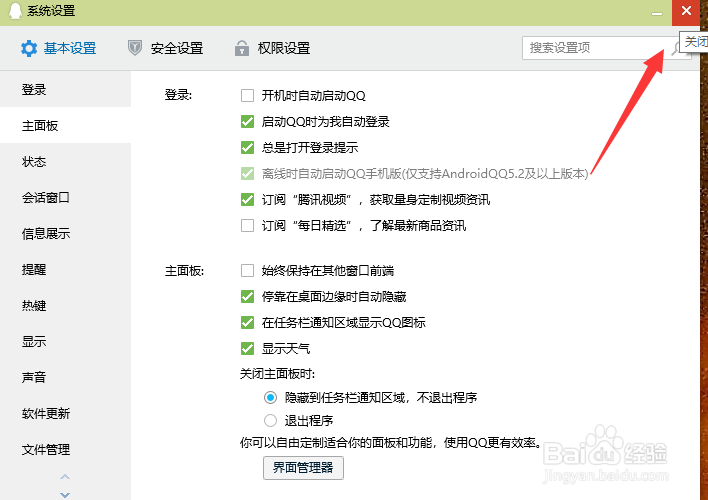Open 软件更新 settings in sidebar
Screen dimensions: 708x500
point(65,413)
